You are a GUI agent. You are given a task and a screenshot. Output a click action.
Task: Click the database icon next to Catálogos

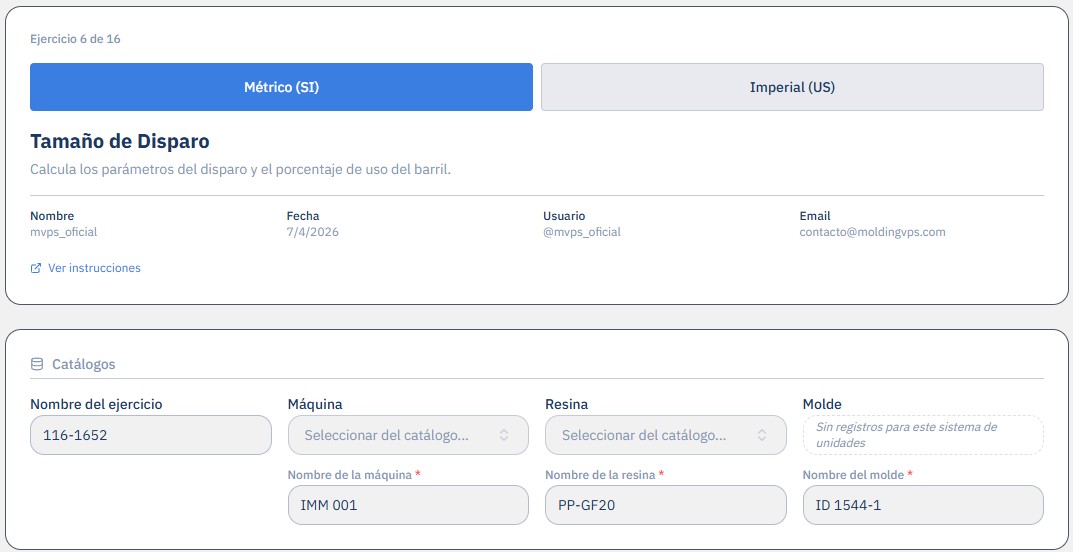tap(37, 364)
